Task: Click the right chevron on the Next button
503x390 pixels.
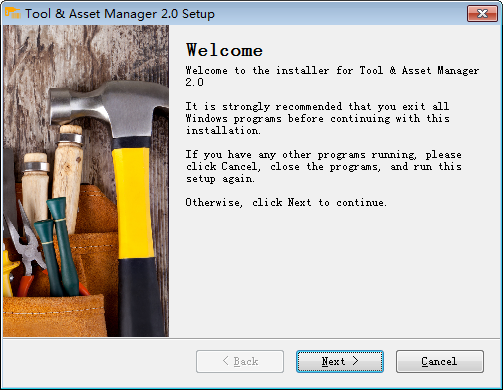Action: coord(355,361)
